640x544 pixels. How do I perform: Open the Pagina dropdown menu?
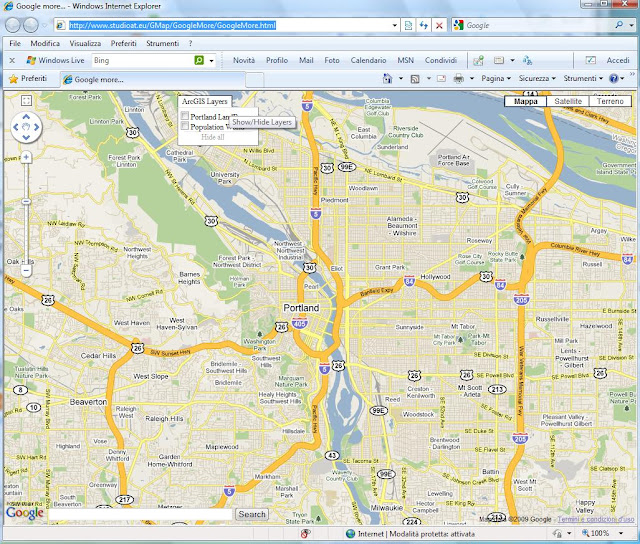[x=496, y=78]
